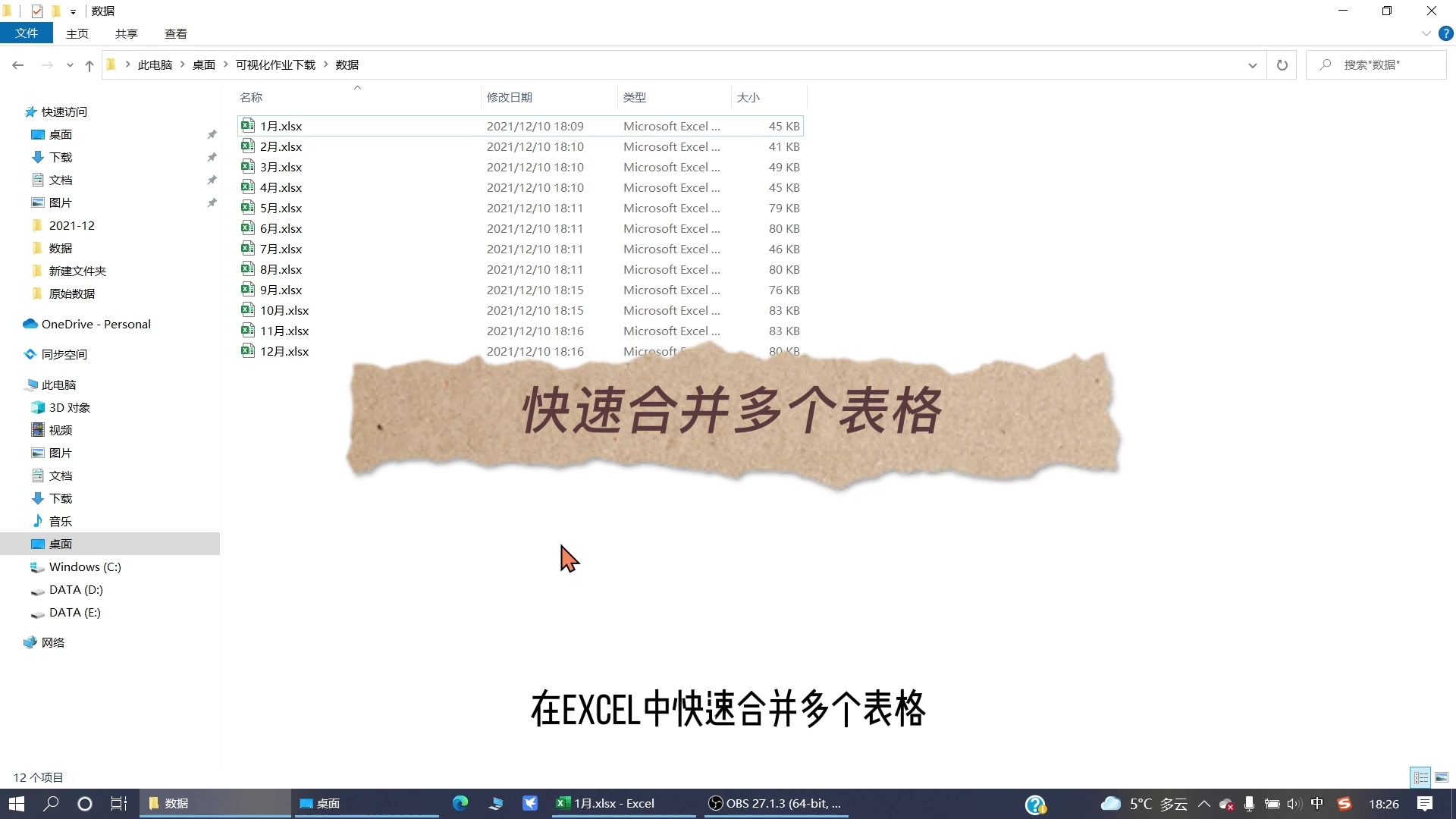
Task: Go up one folder level
Action: pos(89,65)
